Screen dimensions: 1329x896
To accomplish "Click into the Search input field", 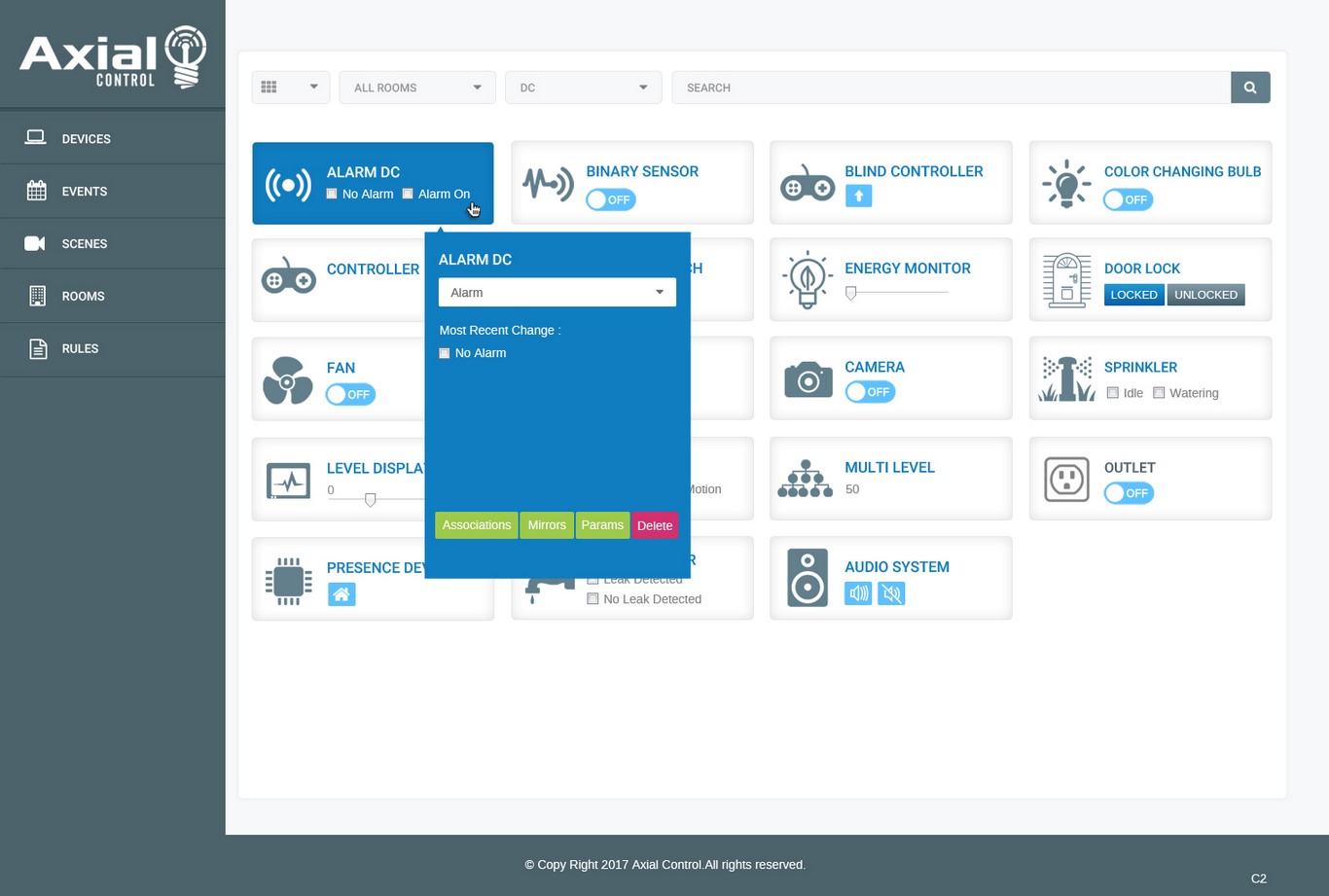I will 950,88.
